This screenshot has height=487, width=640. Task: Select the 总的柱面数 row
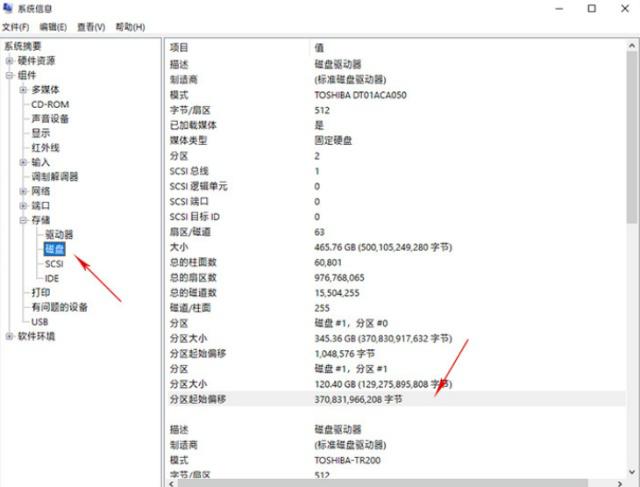pos(396,262)
